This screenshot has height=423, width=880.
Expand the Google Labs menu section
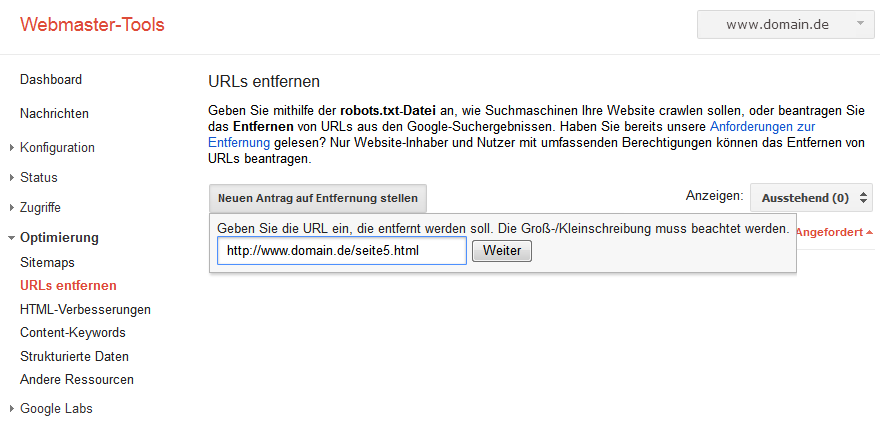pyautogui.click(x=56, y=408)
